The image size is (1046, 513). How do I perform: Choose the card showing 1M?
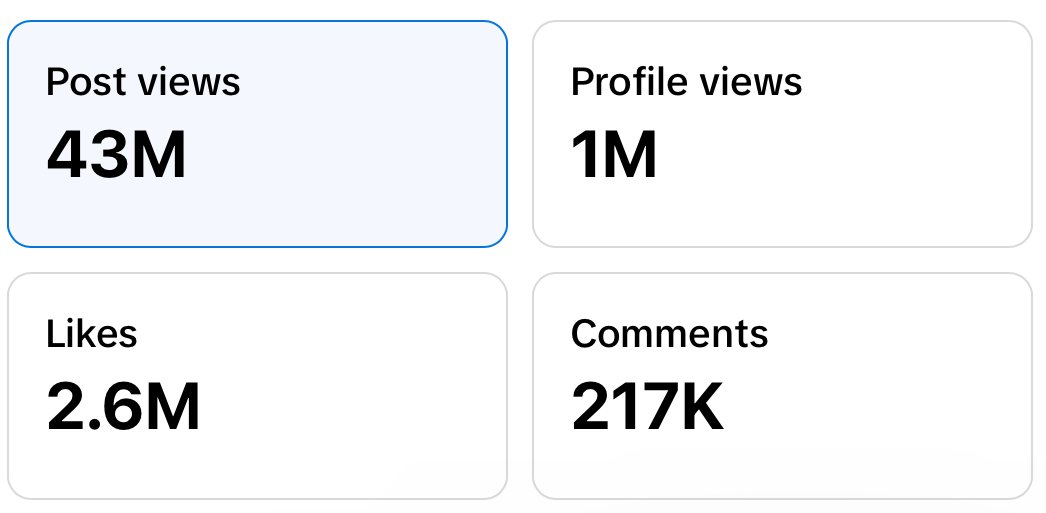782,134
